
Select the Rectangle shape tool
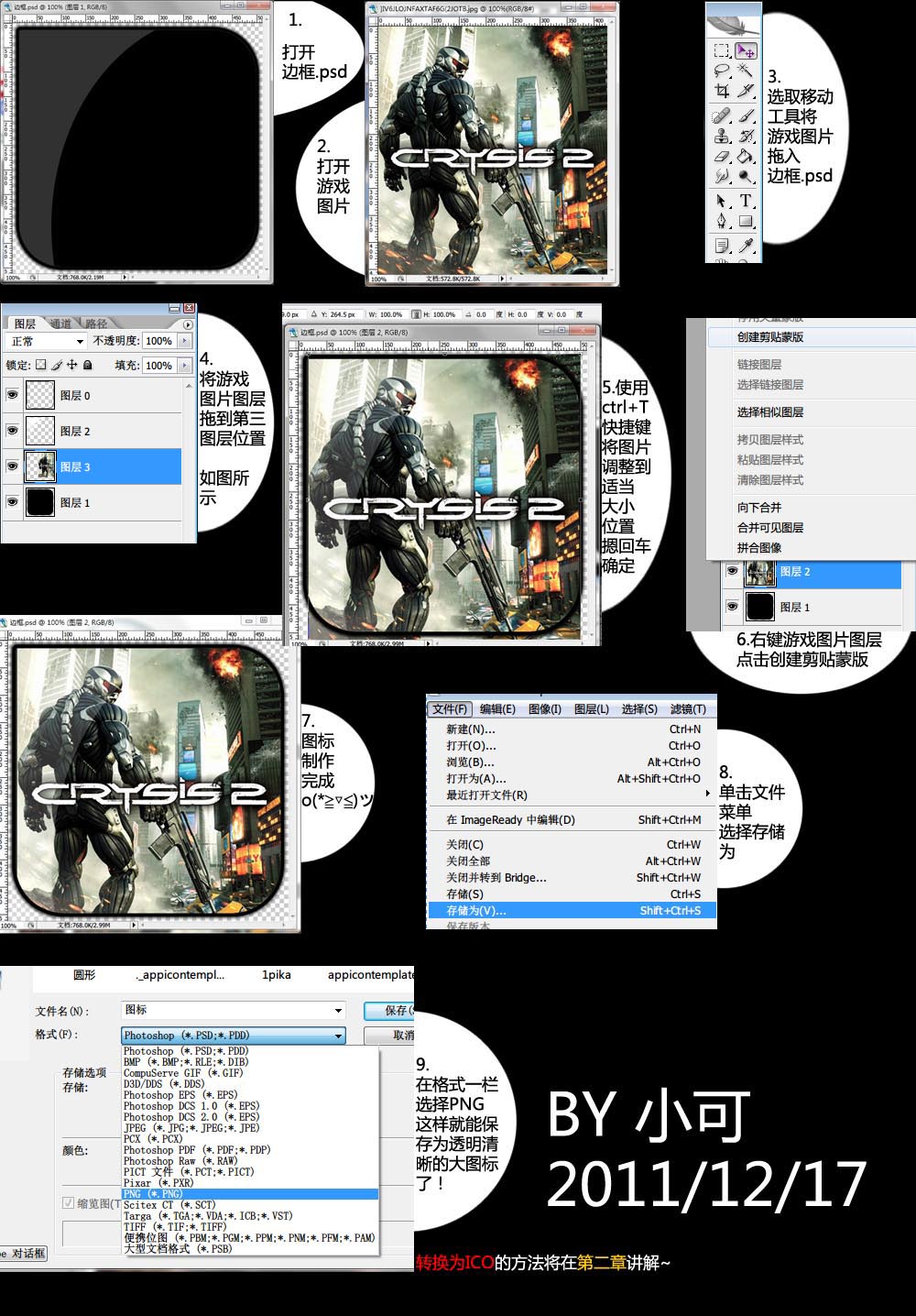click(746, 222)
